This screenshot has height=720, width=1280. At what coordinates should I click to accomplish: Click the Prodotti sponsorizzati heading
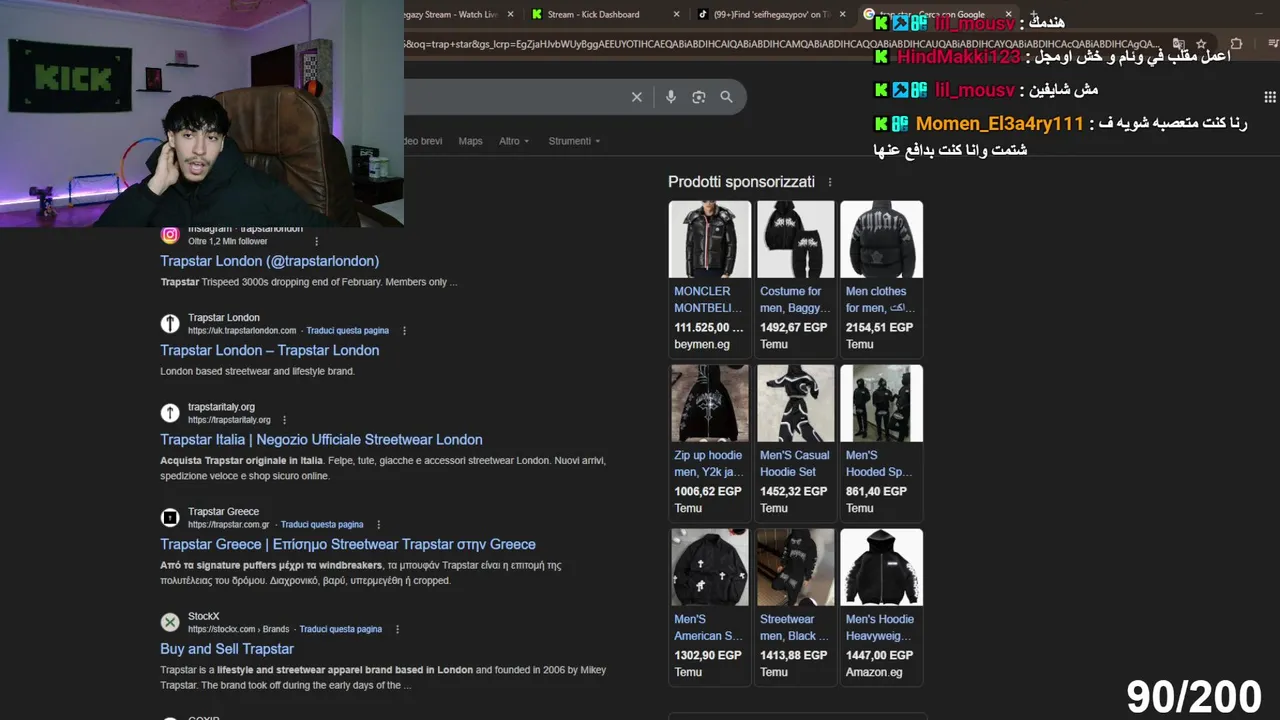point(741,182)
